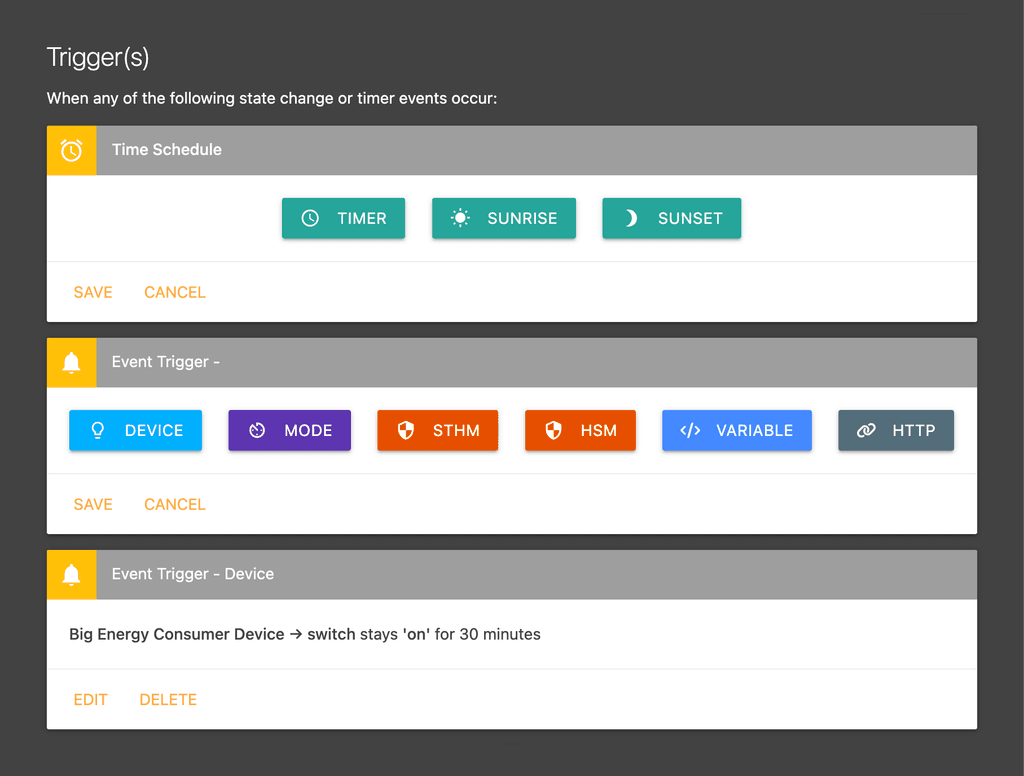Viewport: 1024px width, 776px height.
Task: Click the link icon on the HTTP button
Action: [x=864, y=430]
